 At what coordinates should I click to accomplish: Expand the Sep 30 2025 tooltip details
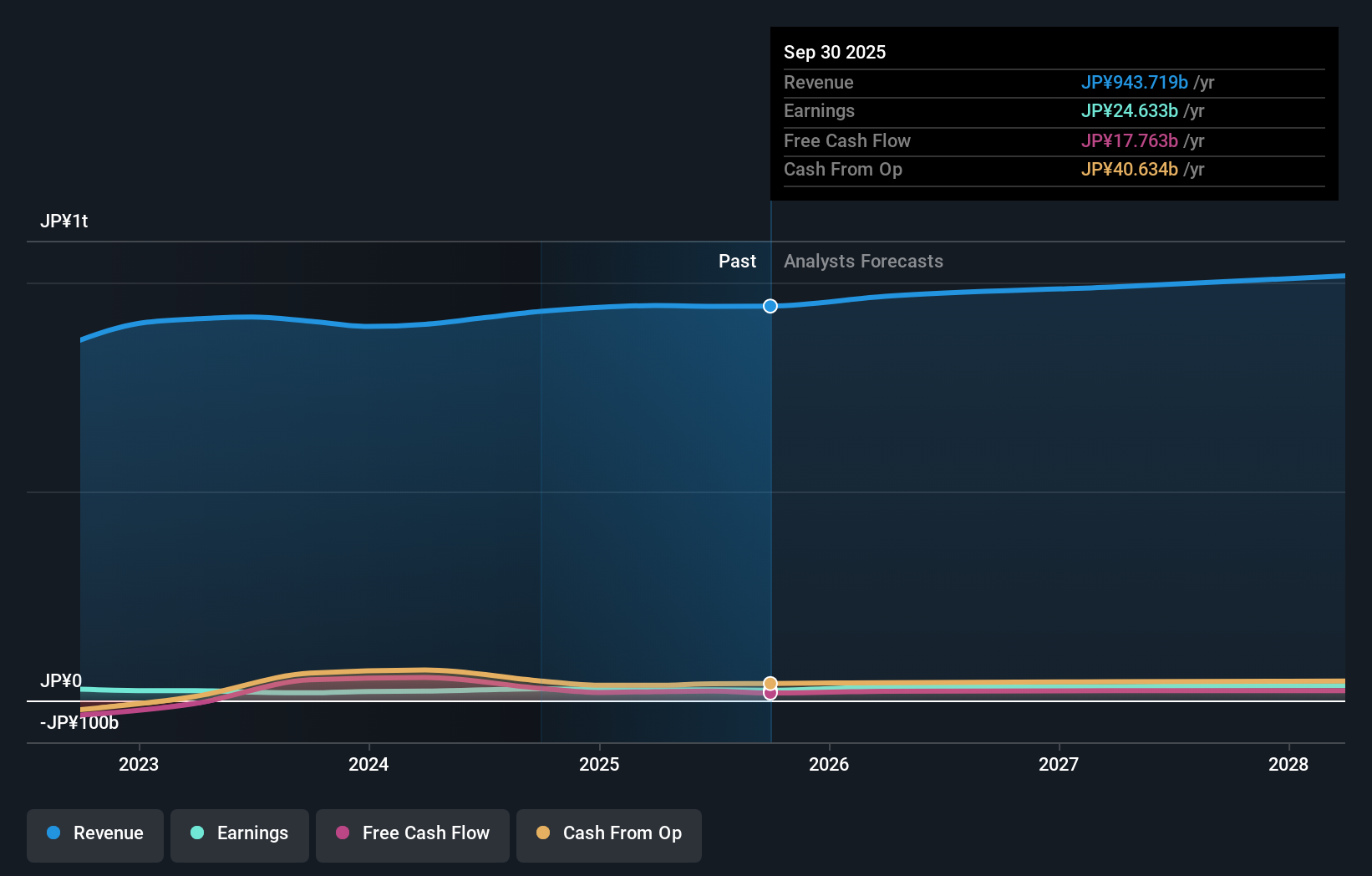(834, 52)
